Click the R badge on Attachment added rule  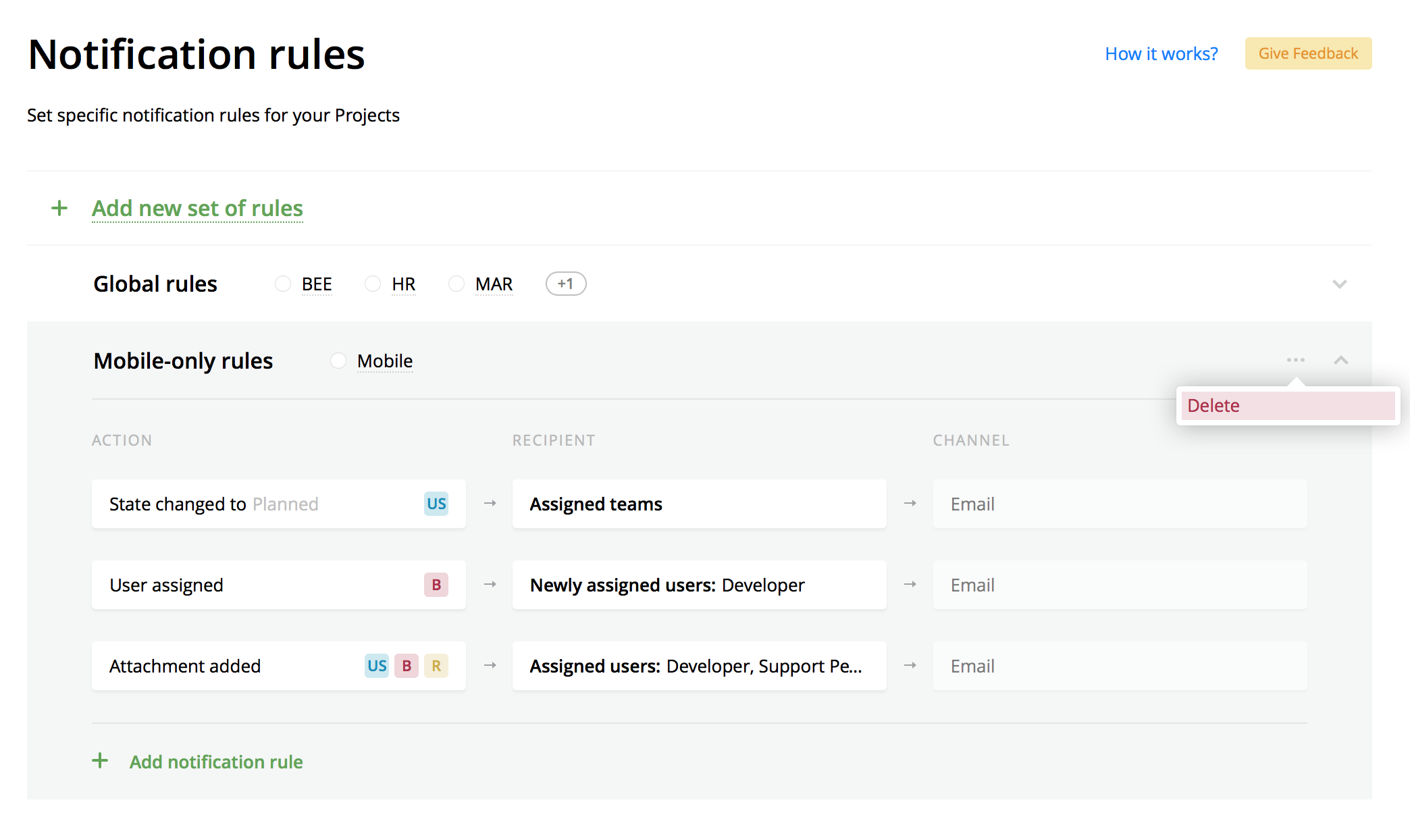coord(436,666)
